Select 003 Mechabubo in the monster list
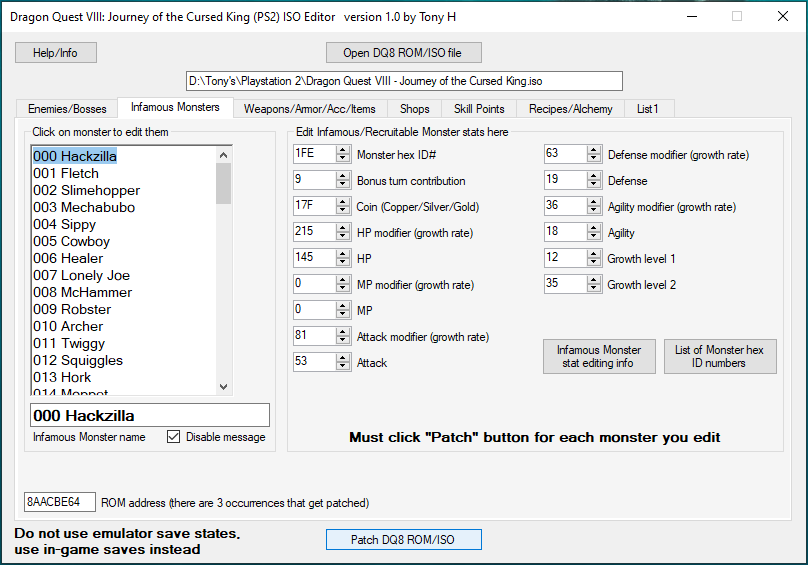Screen dimensions: 808x565 click(x=84, y=207)
